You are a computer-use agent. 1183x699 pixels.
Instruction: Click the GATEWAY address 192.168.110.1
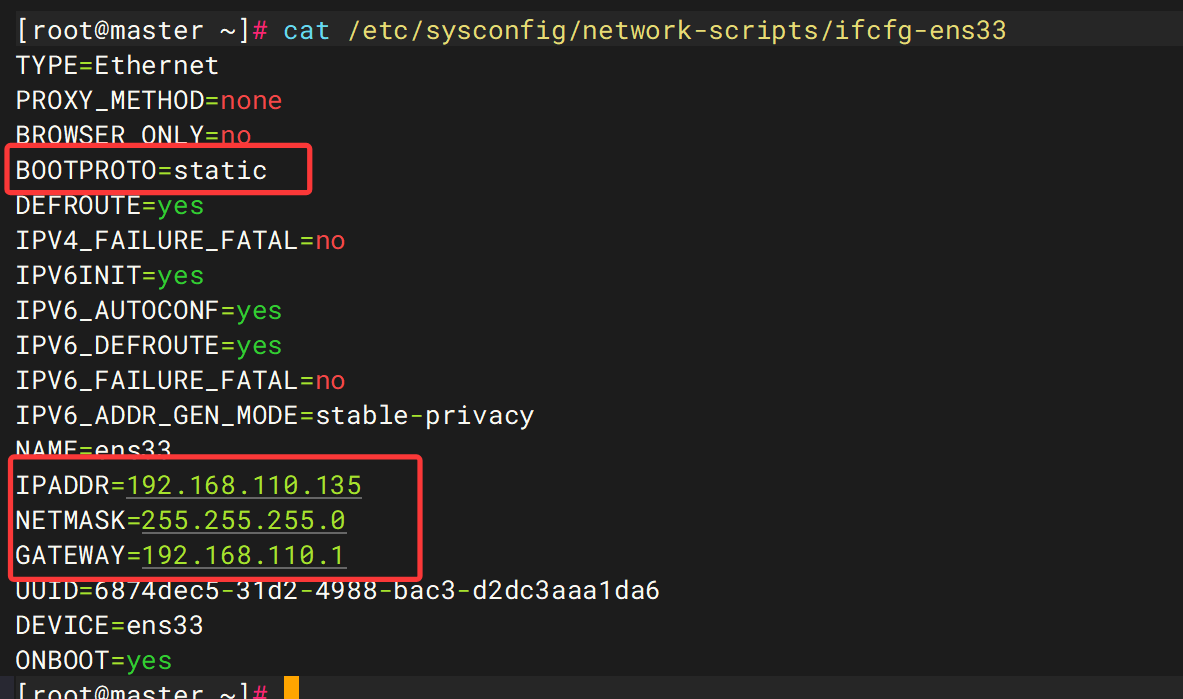coord(243,556)
